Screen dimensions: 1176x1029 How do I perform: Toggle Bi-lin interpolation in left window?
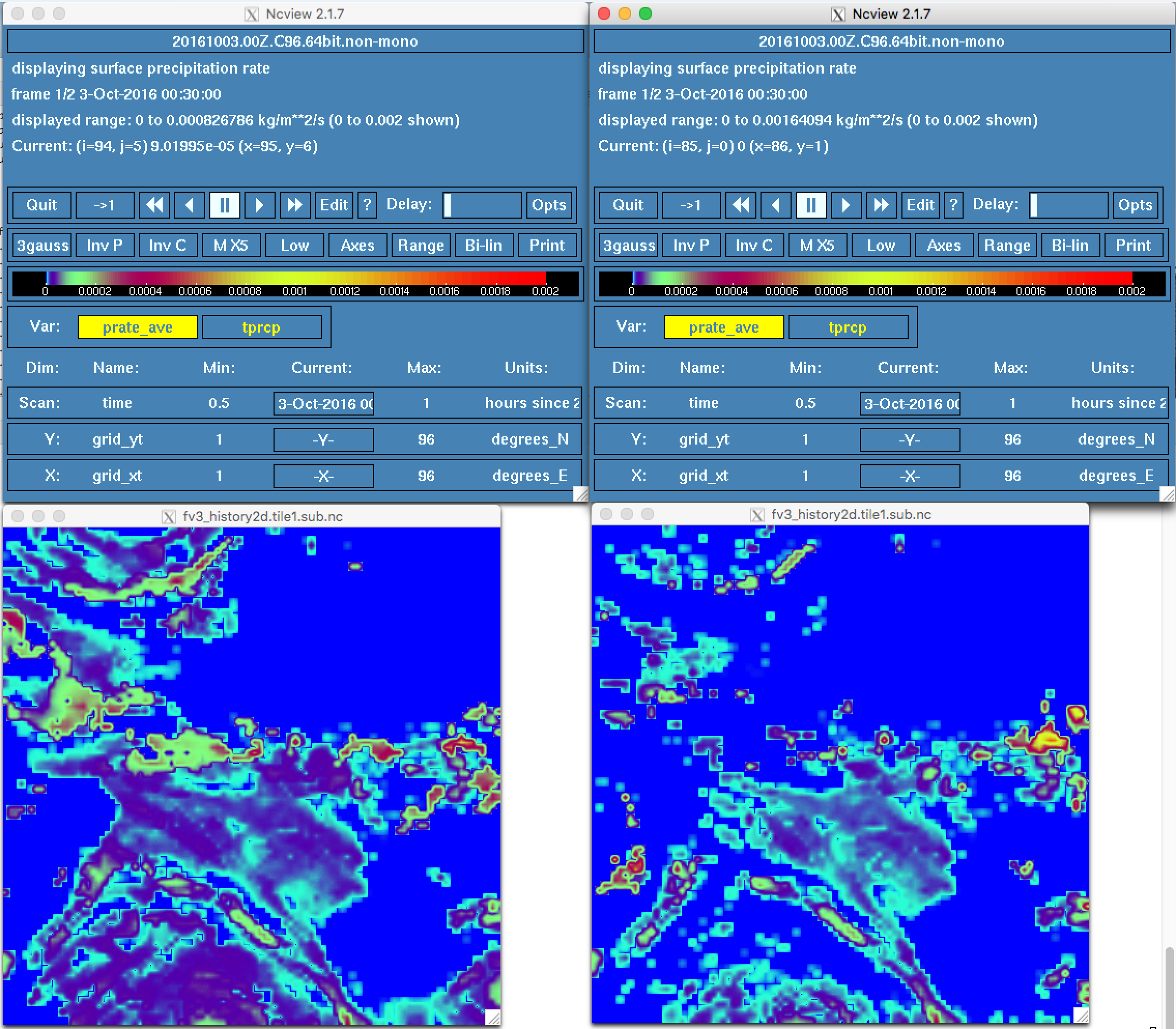[x=483, y=245]
